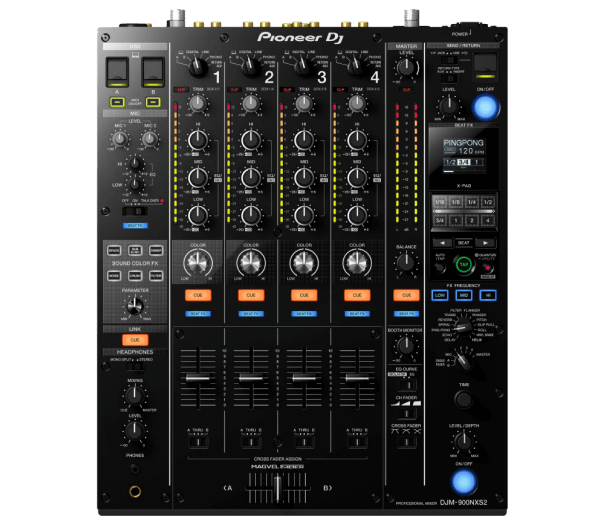The image size is (605, 525).
Task: Click the BOOTH MONITOR knob
Action: tap(406, 346)
